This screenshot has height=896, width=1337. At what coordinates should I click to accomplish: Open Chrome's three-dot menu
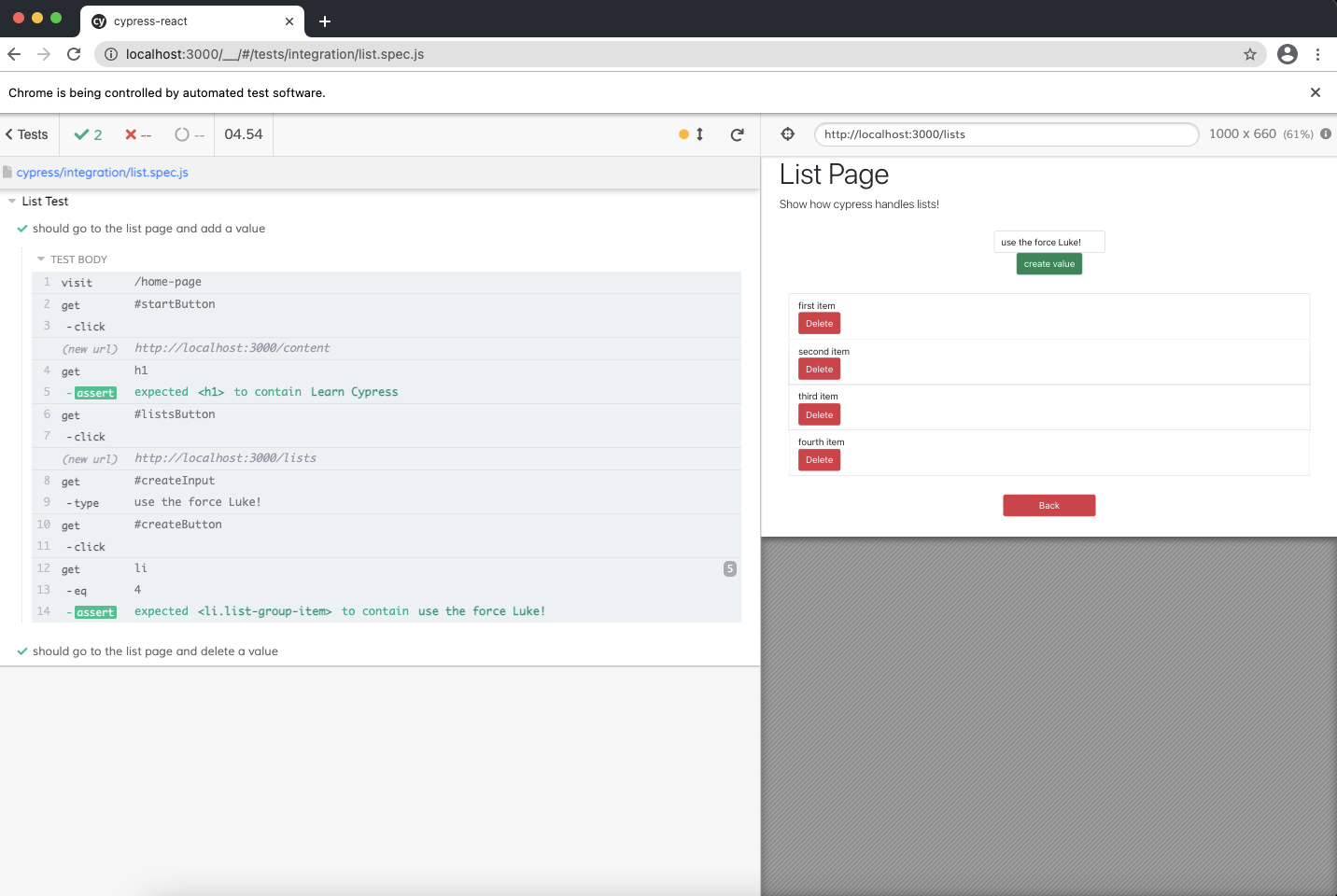point(1318,54)
